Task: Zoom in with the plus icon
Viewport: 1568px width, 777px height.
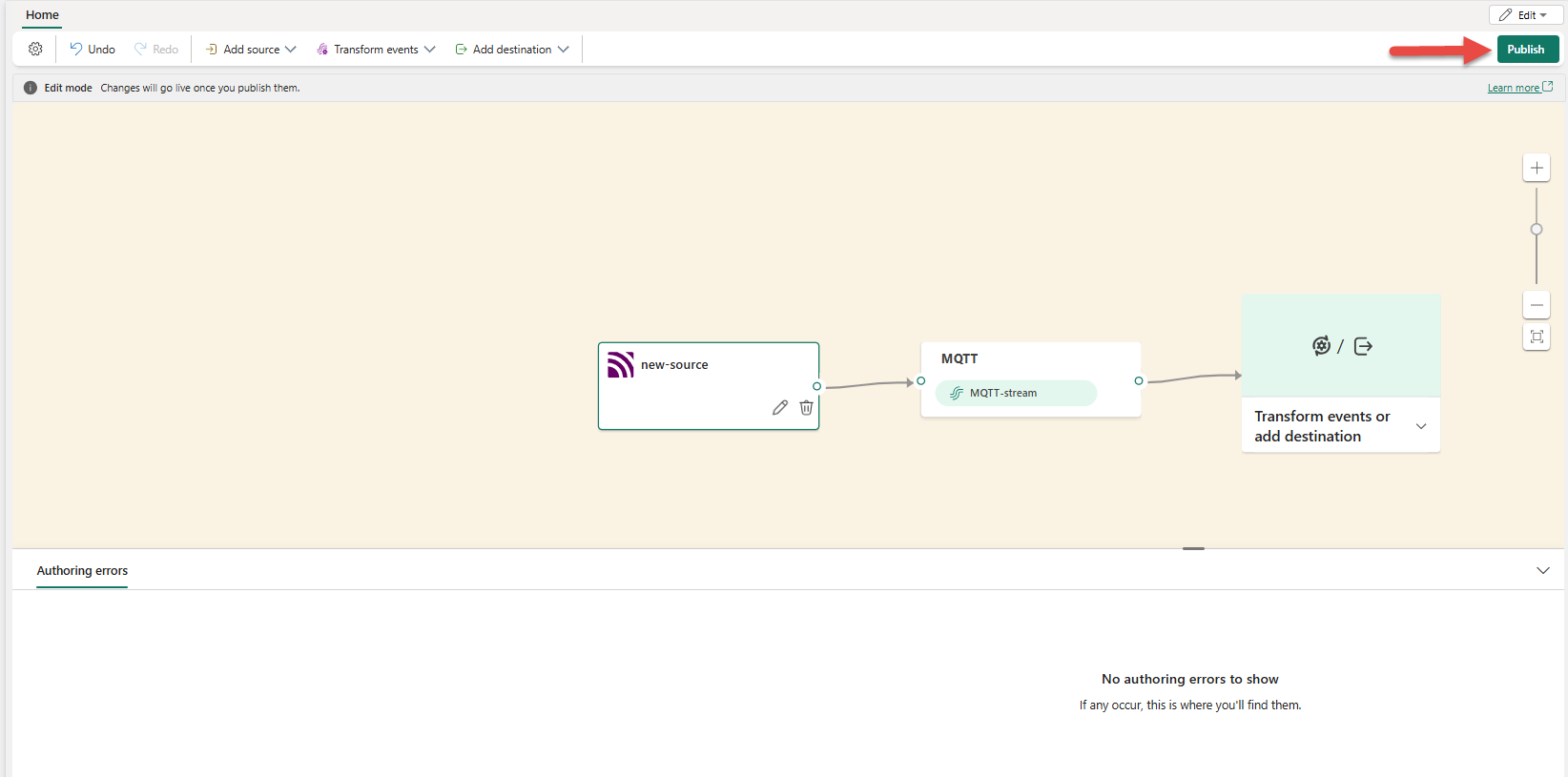Action: [x=1536, y=168]
